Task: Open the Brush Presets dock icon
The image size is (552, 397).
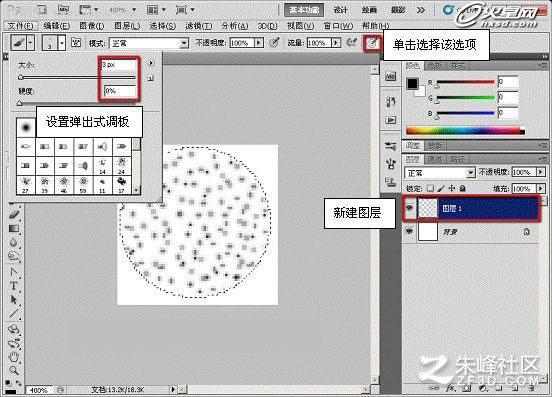Action: click(390, 146)
